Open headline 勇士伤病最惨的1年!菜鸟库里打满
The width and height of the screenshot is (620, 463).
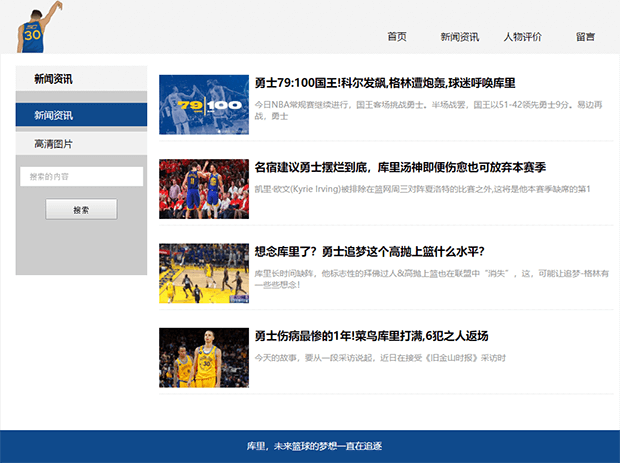pos(371,336)
